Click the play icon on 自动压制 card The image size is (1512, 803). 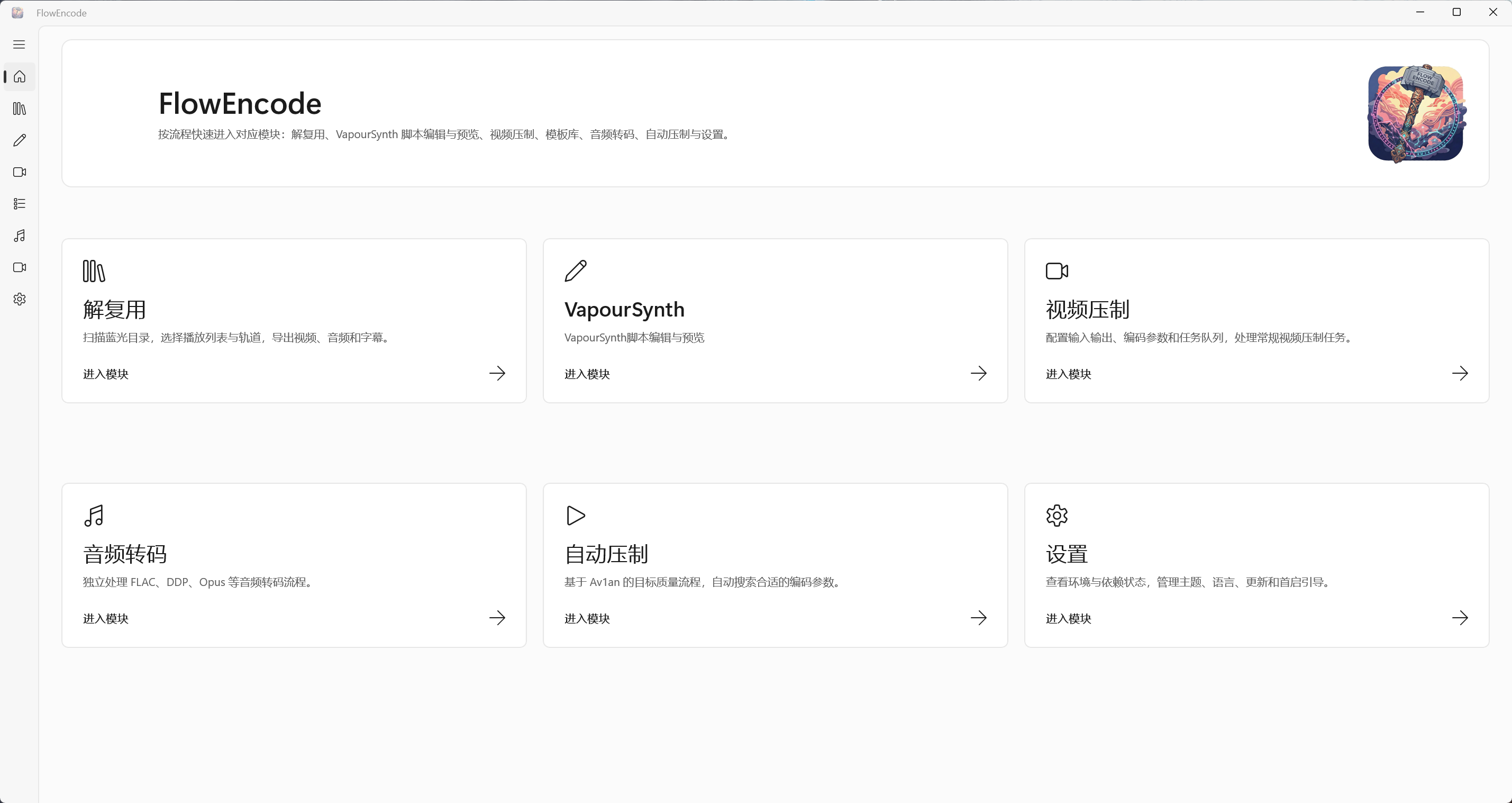pos(576,516)
